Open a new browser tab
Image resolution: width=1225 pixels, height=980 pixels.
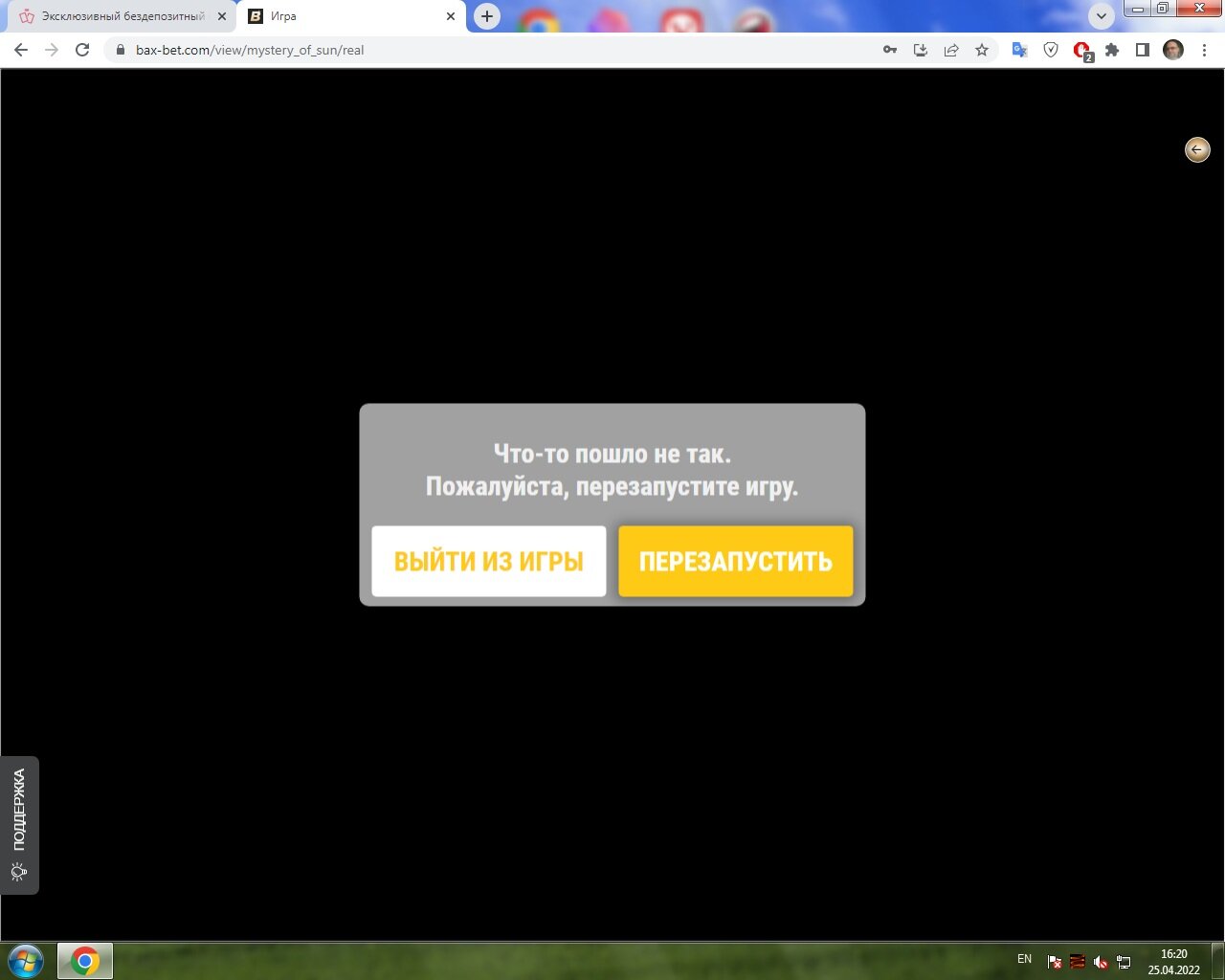(x=487, y=16)
